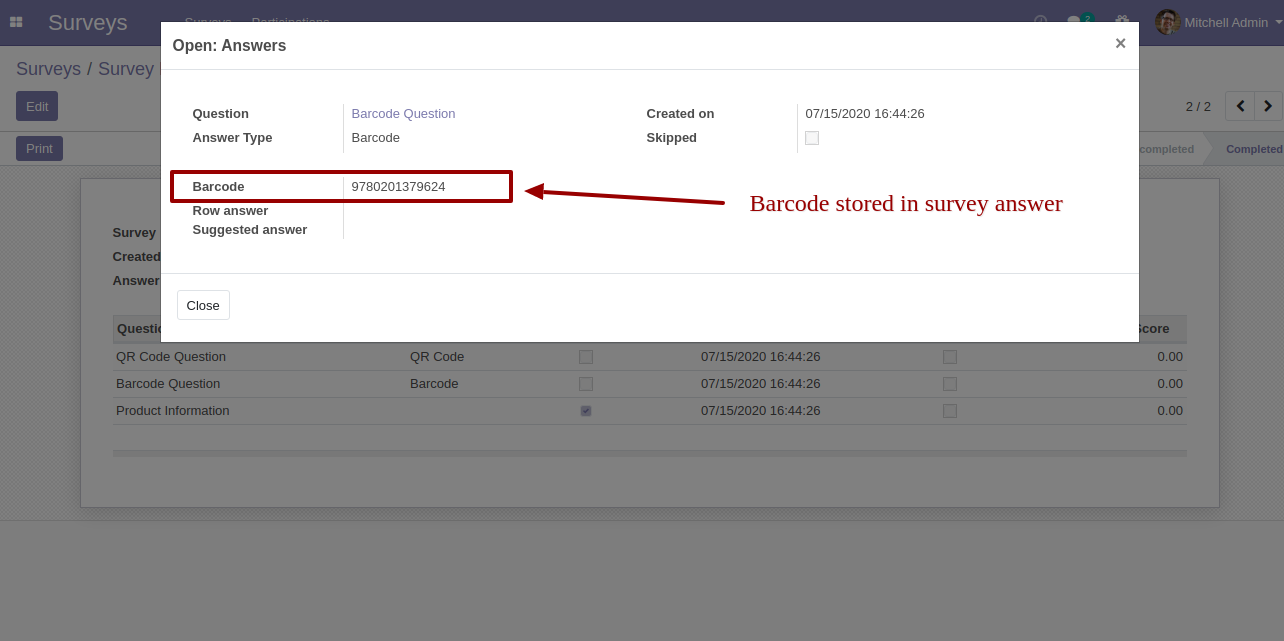1284x641 pixels.
Task: Toggle checked box in Product Information row
Action: (586, 411)
